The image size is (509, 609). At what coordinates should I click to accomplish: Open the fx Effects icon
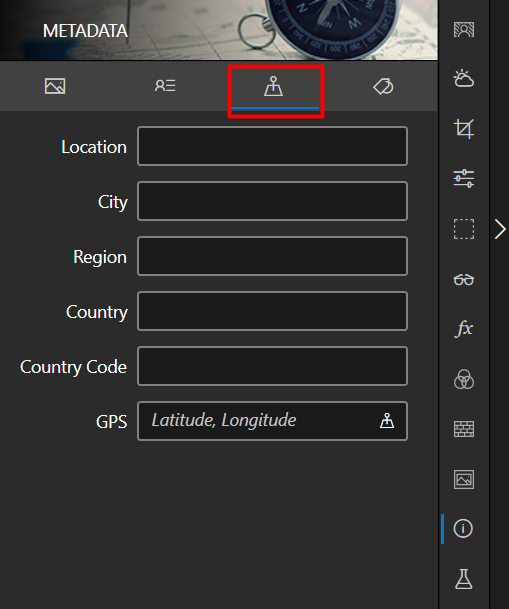[x=464, y=329]
